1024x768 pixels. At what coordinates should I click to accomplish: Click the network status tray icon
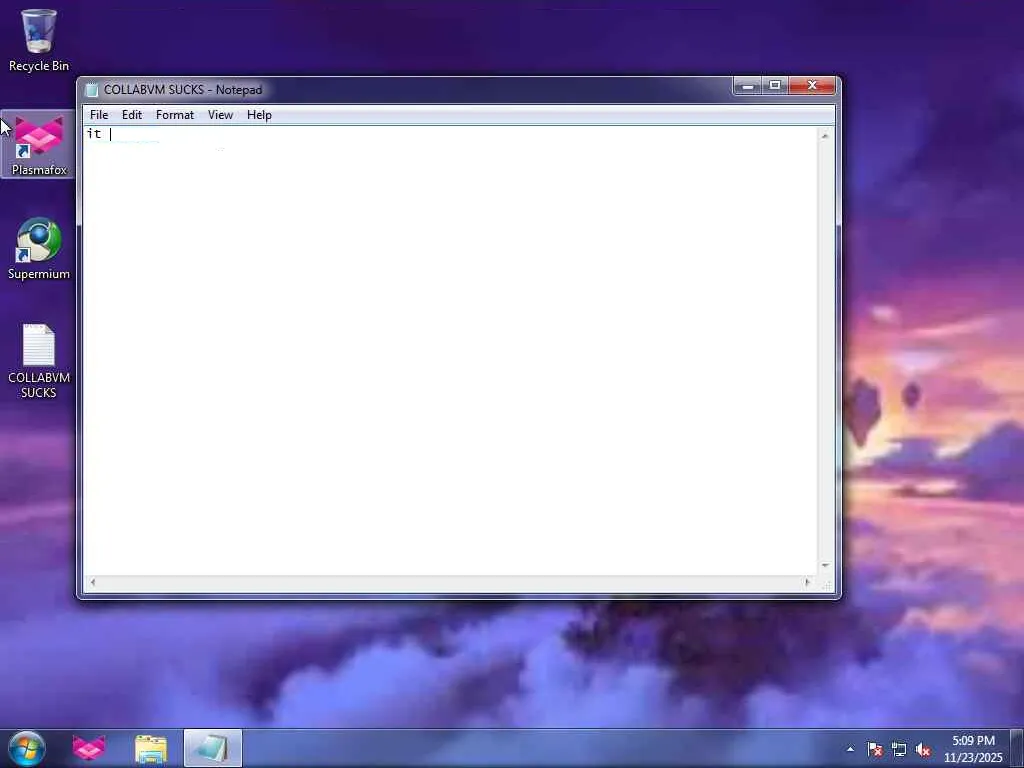click(899, 750)
